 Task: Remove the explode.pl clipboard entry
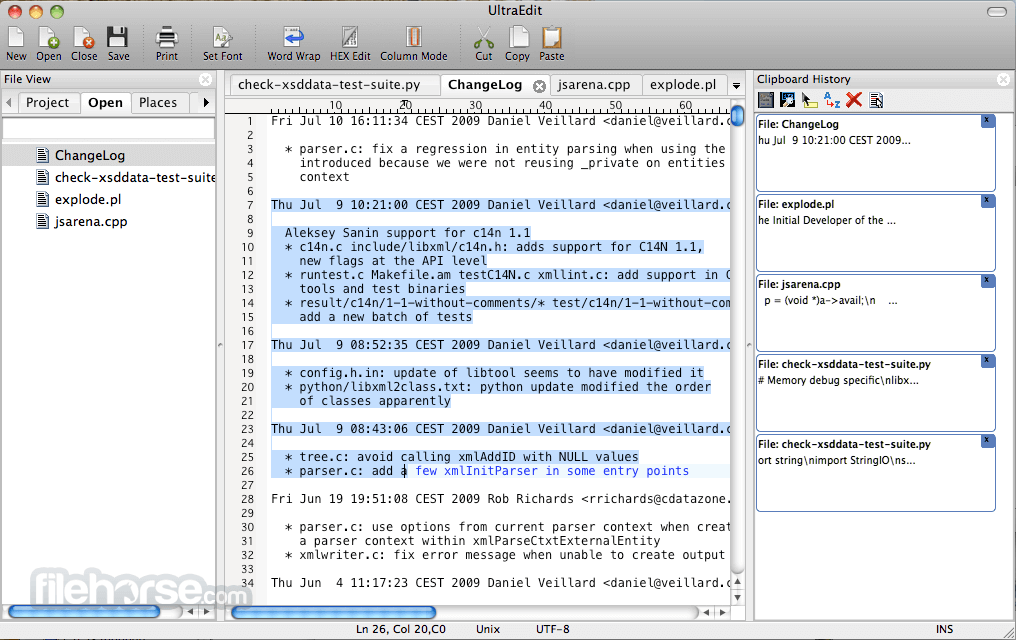987,201
